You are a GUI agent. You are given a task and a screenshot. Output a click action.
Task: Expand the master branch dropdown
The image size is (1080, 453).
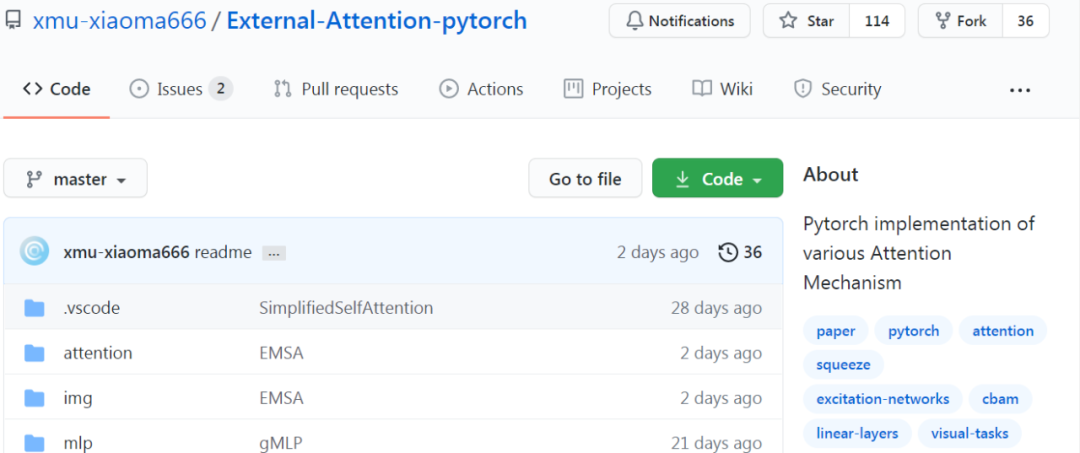tap(76, 178)
